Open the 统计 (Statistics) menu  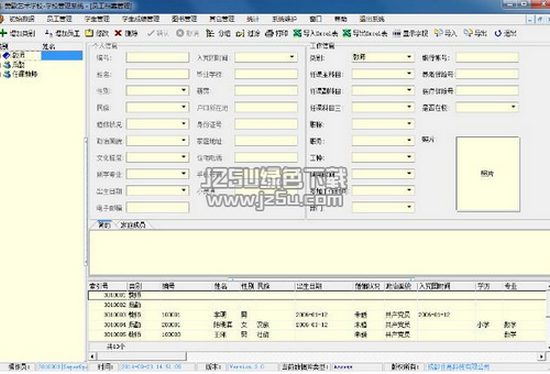(x=253, y=19)
